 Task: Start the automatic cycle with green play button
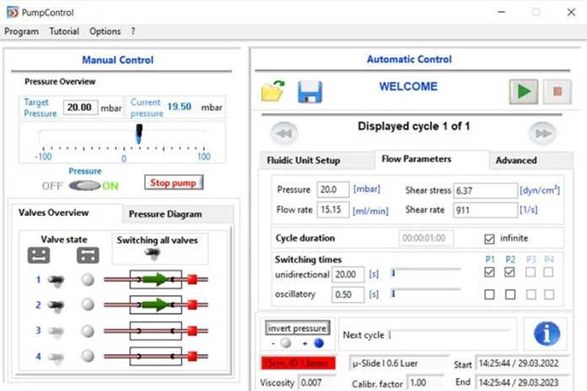click(523, 91)
